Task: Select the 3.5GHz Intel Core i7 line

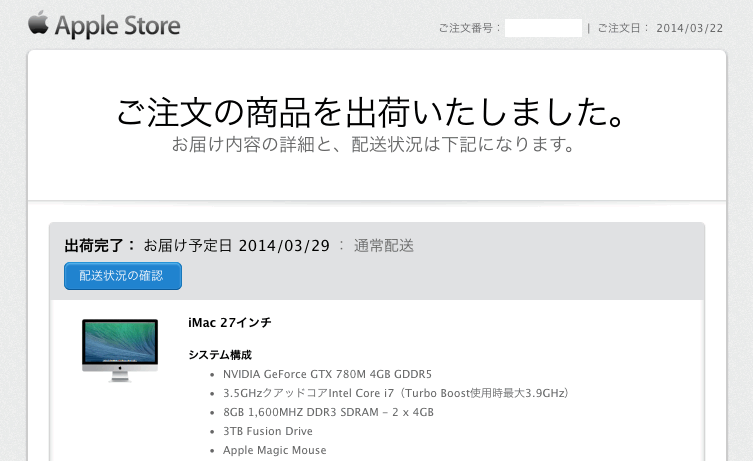Action: [x=396, y=393]
